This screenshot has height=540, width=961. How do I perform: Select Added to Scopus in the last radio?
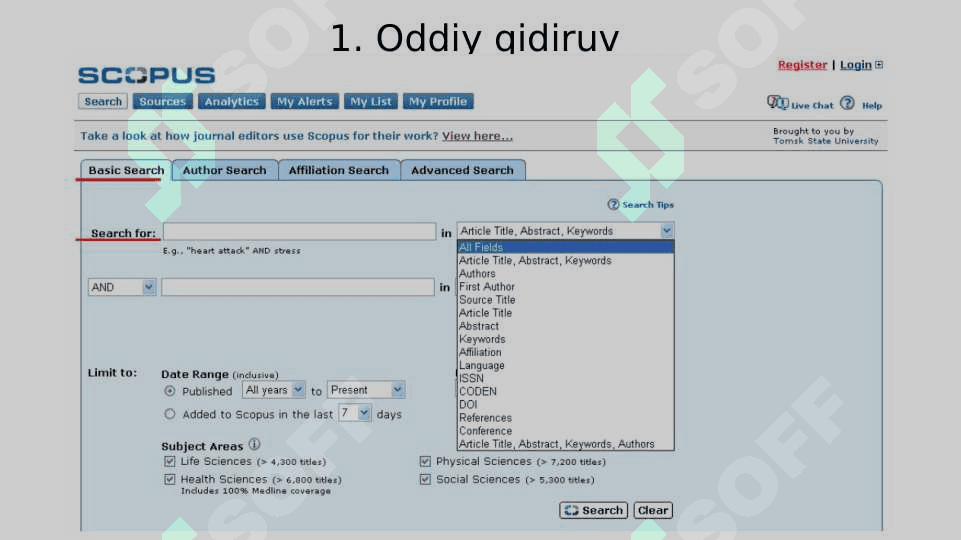(170, 414)
